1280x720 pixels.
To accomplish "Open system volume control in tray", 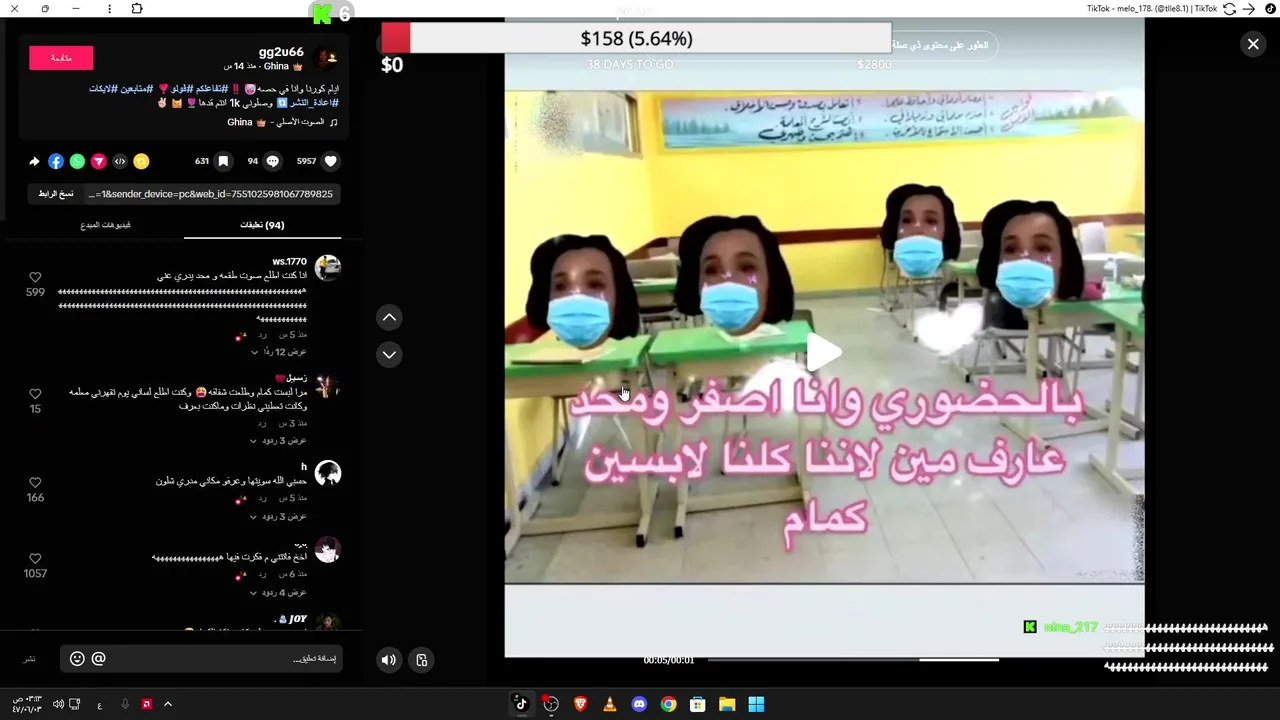I will pos(58,704).
